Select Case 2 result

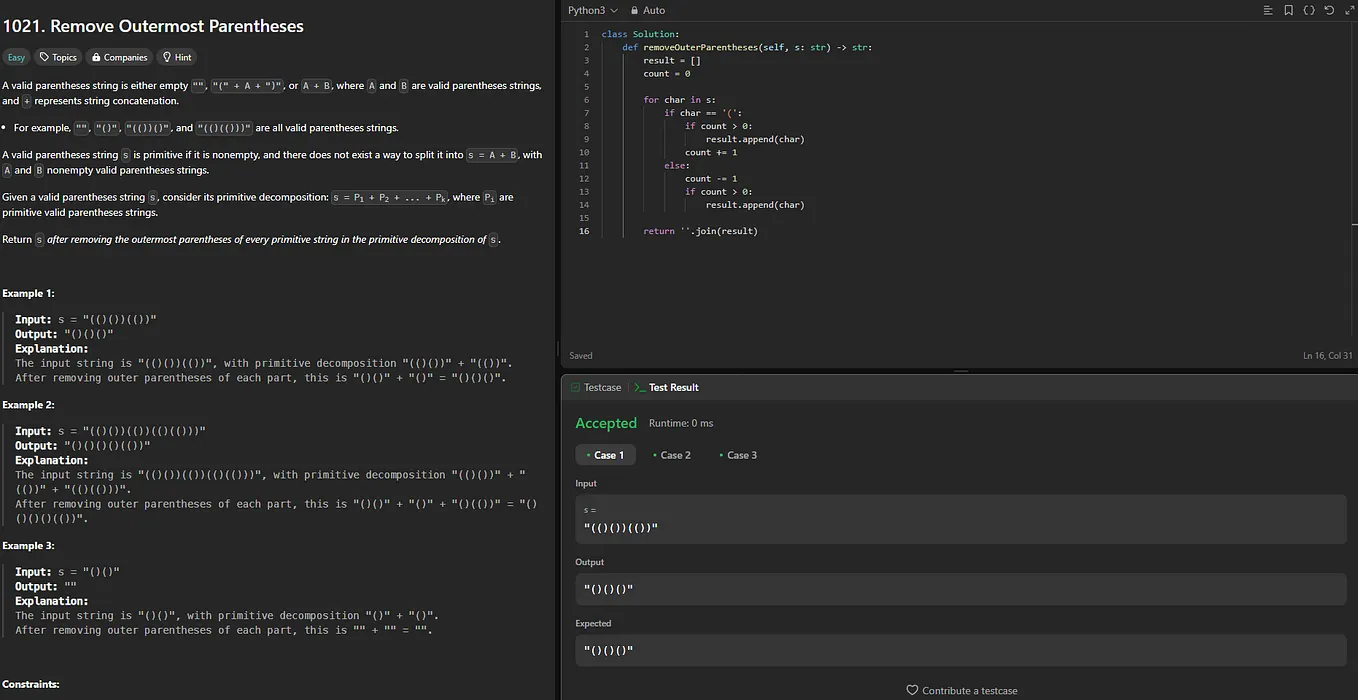pyautogui.click(x=671, y=455)
